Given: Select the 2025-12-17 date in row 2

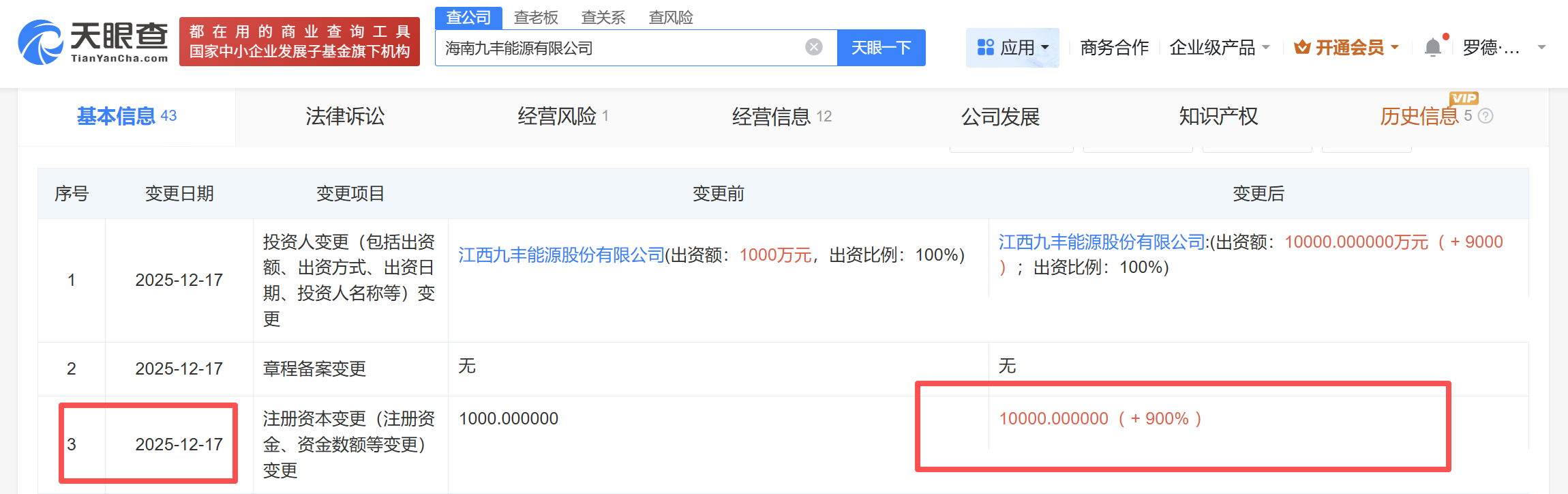Looking at the screenshot, I should pos(179,369).
